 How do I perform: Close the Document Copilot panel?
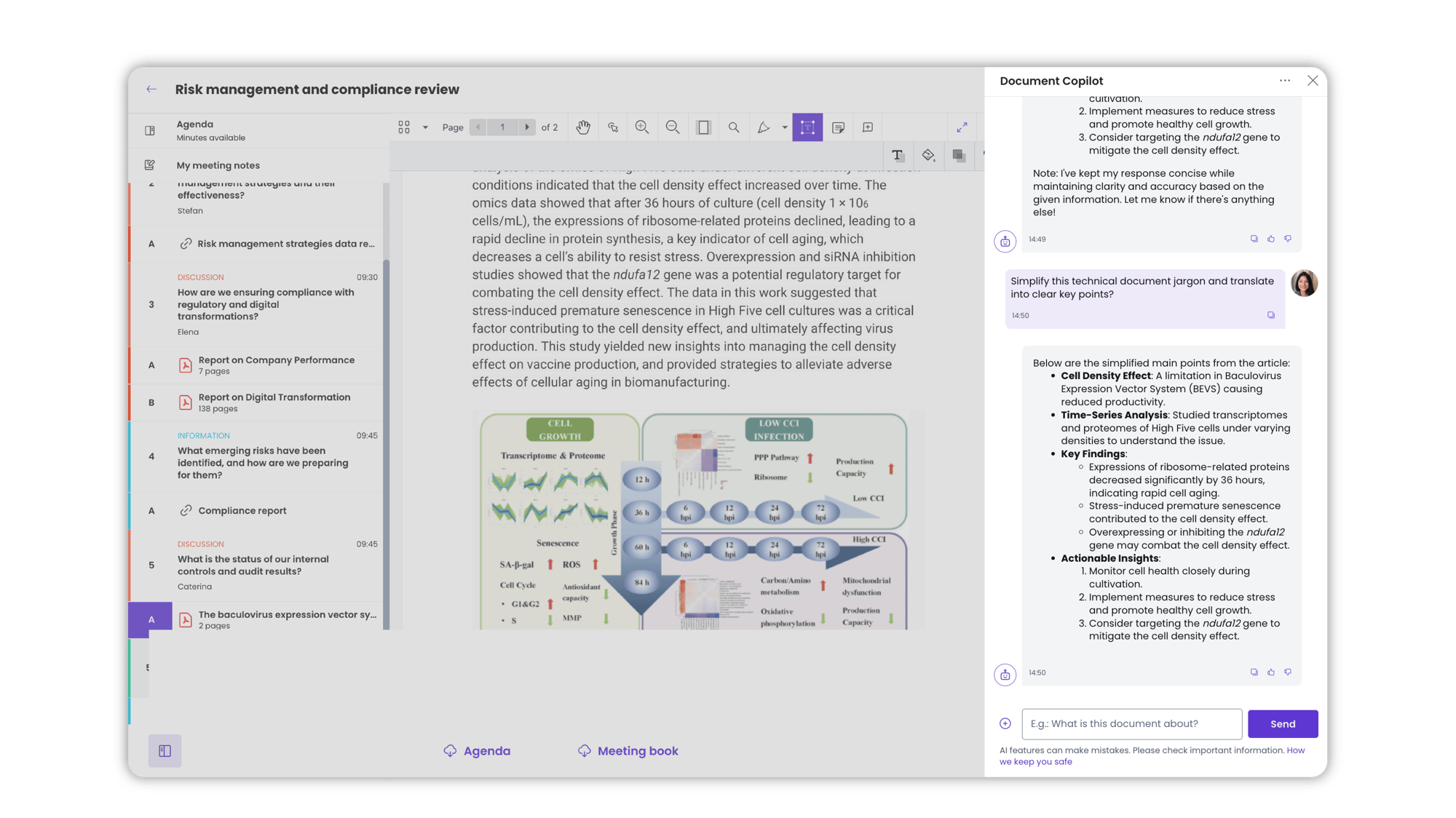pos(1313,81)
